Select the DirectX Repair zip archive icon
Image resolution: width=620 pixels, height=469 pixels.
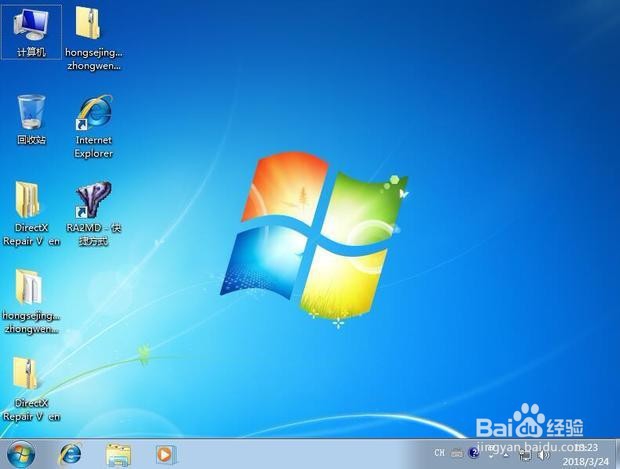[x=31, y=390]
